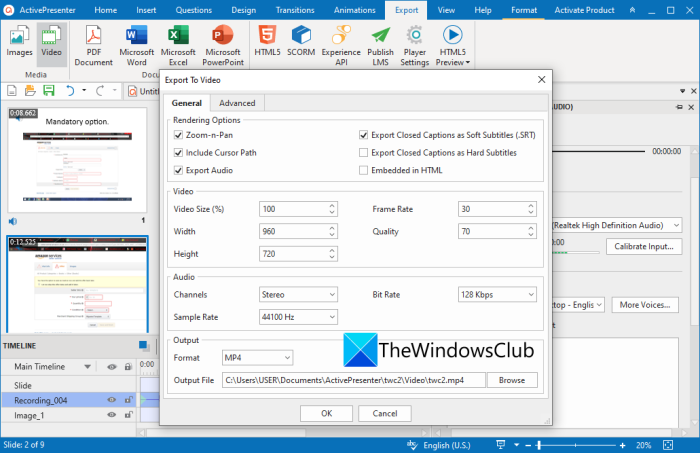Screen dimensions: 700x453
Task: Open the output Format MP4 dropdown
Action: point(257,357)
